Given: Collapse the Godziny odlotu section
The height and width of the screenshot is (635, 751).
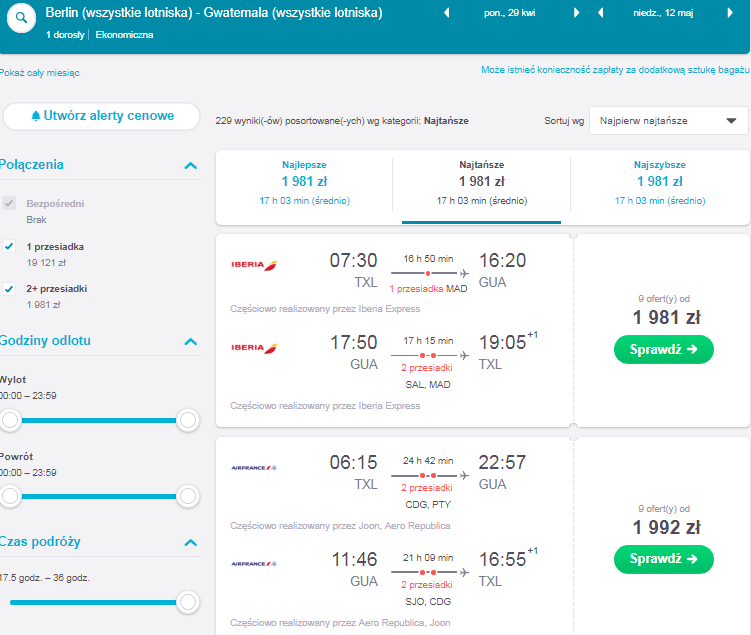Looking at the screenshot, I should [x=191, y=341].
